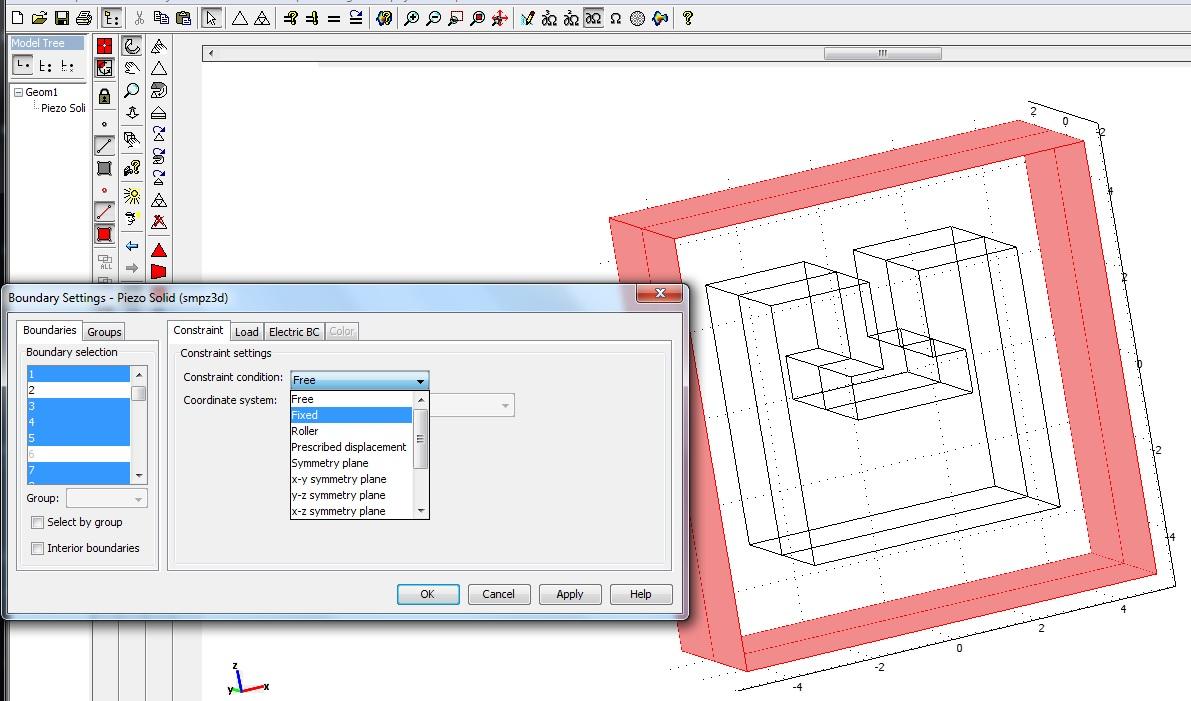
Task: Click the OK button
Action: pyautogui.click(x=428, y=594)
